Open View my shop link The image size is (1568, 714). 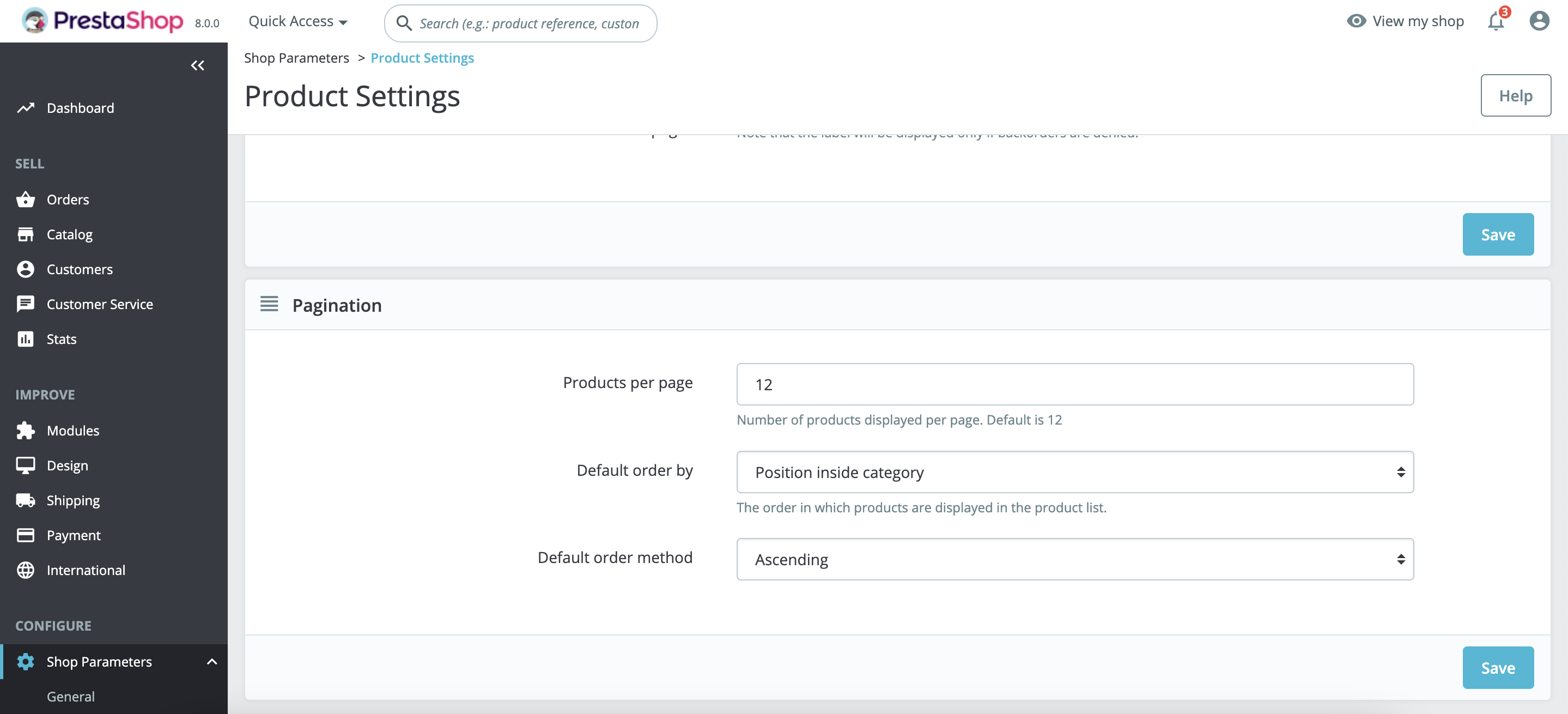point(1405,21)
